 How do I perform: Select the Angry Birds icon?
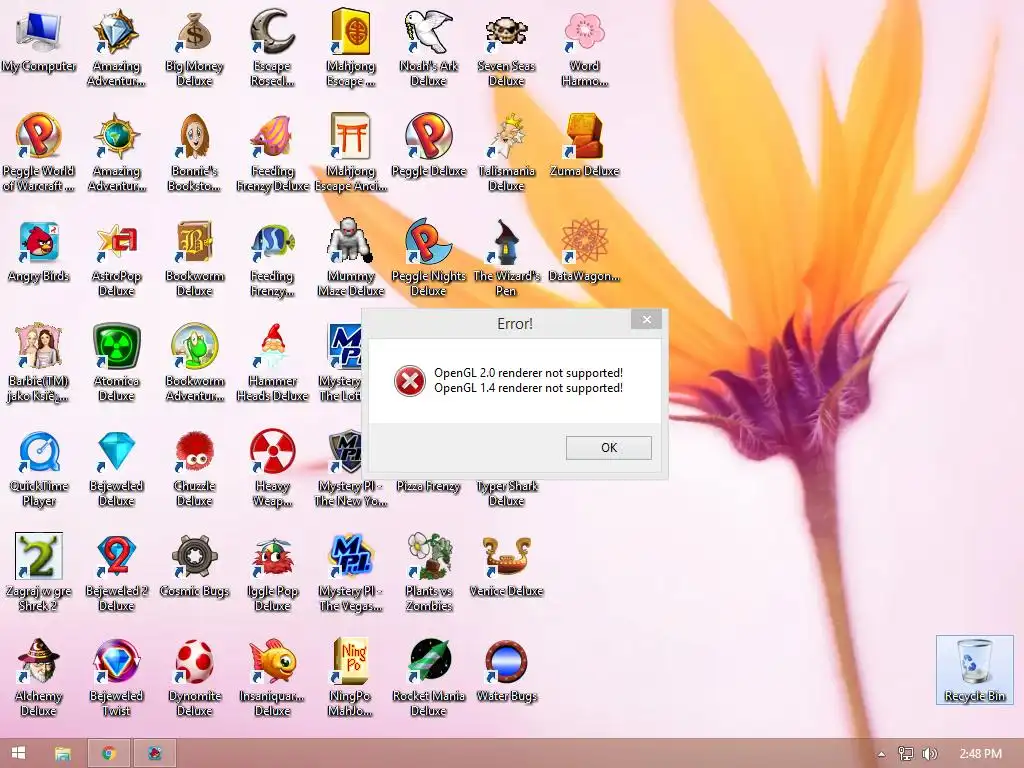click(39, 241)
